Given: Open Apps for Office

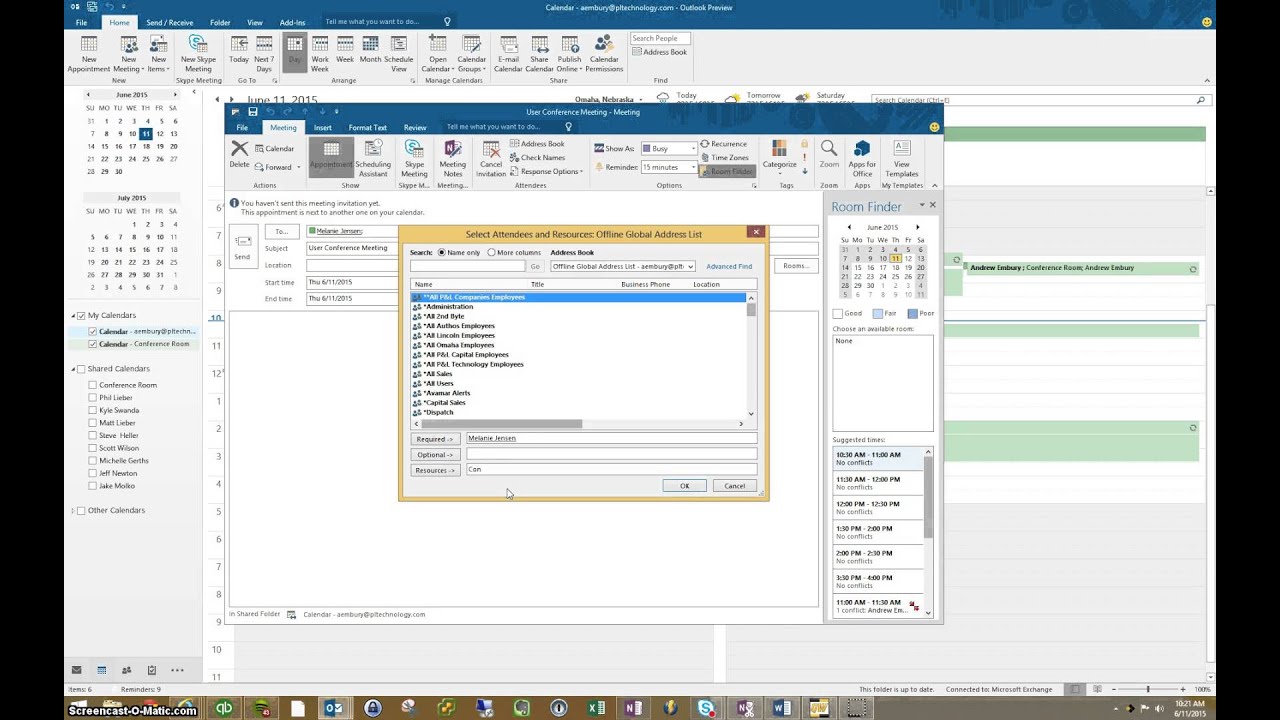Looking at the screenshot, I should point(862,159).
